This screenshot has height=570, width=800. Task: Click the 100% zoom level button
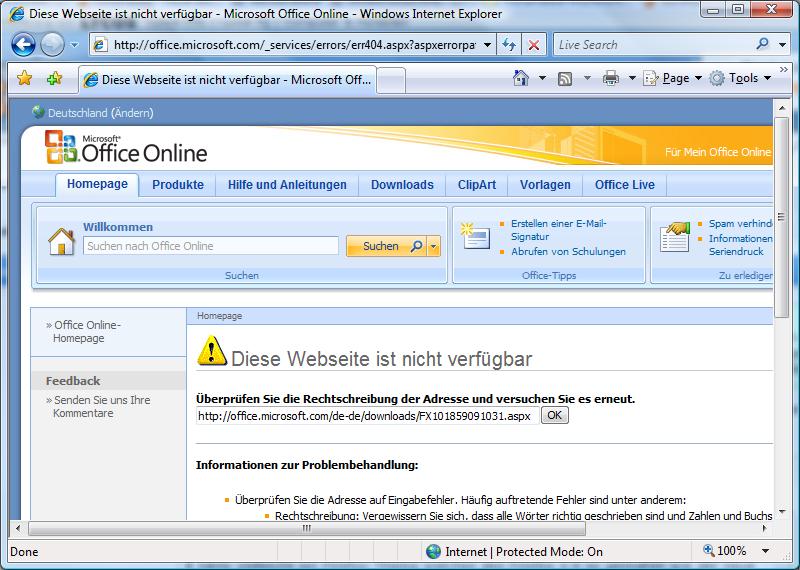tap(724, 551)
